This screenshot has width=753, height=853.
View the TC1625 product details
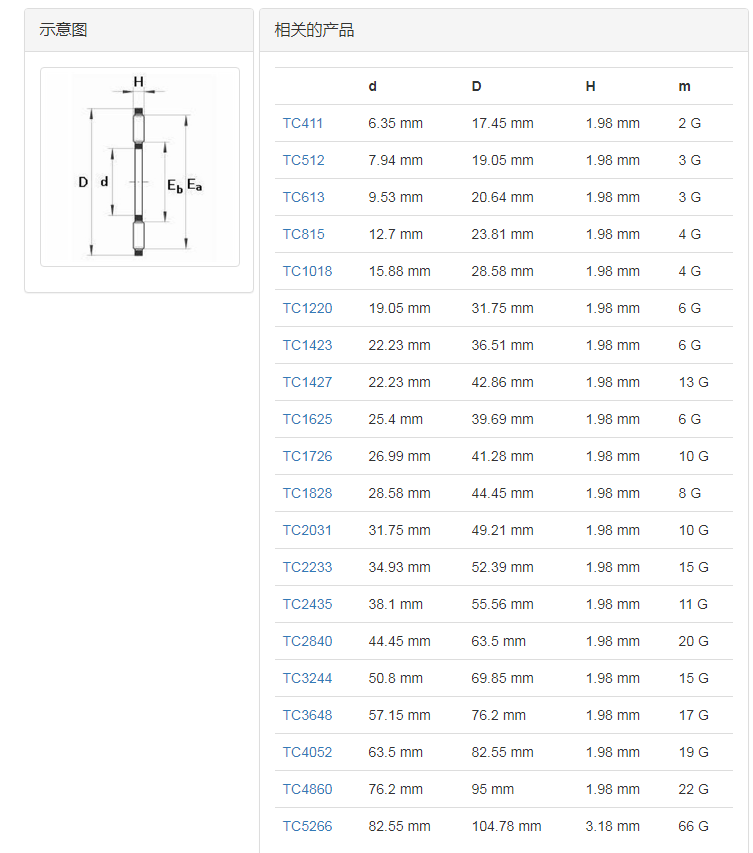(304, 419)
